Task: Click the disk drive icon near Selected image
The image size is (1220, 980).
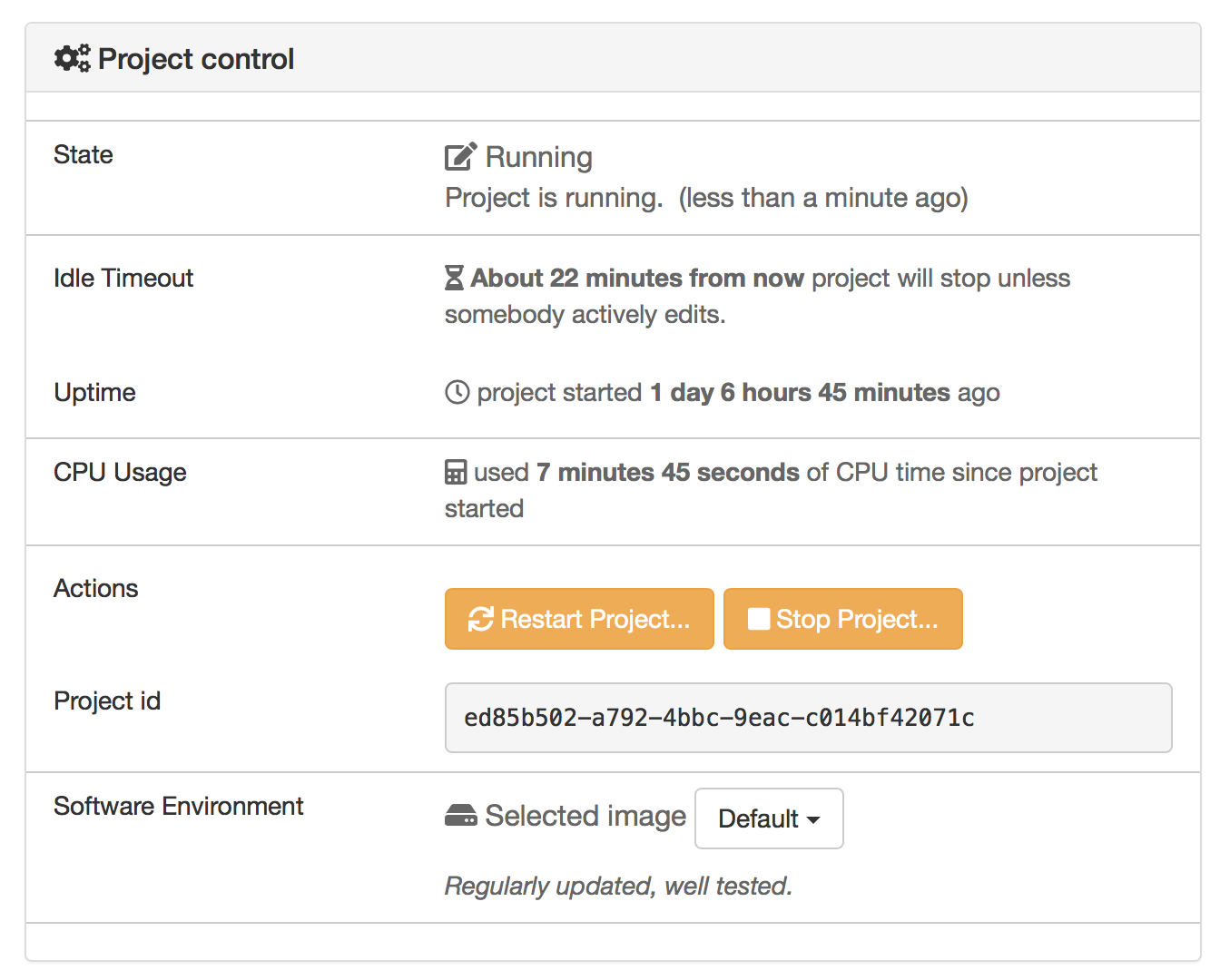Action: click(461, 816)
